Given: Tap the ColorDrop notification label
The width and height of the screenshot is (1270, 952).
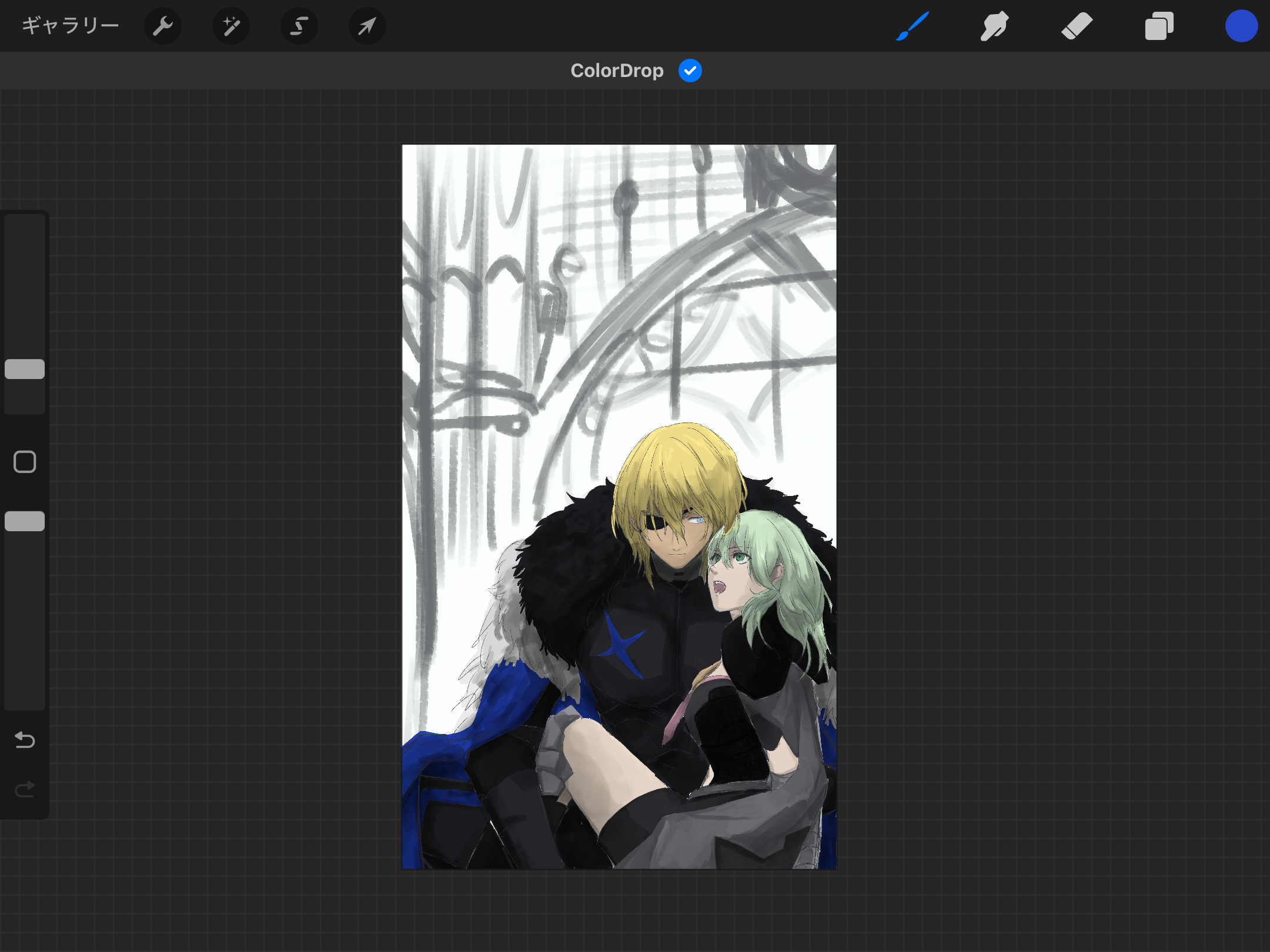Looking at the screenshot, I should pos(617,71).
